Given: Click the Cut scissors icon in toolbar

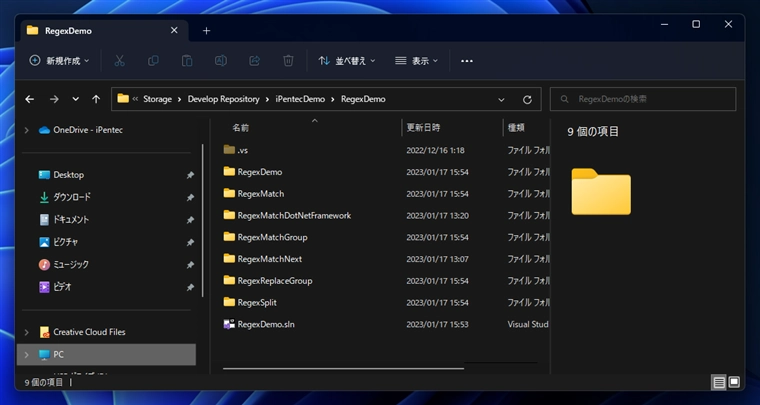Looking at the screenshot, I should click(120, 61).
